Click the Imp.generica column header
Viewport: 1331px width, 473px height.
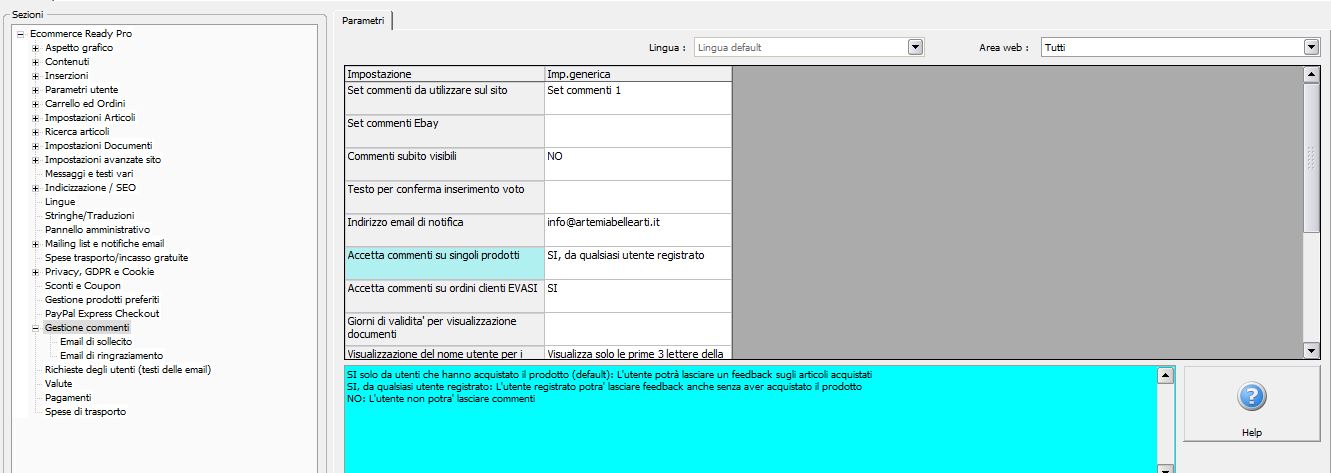point(638,74)
